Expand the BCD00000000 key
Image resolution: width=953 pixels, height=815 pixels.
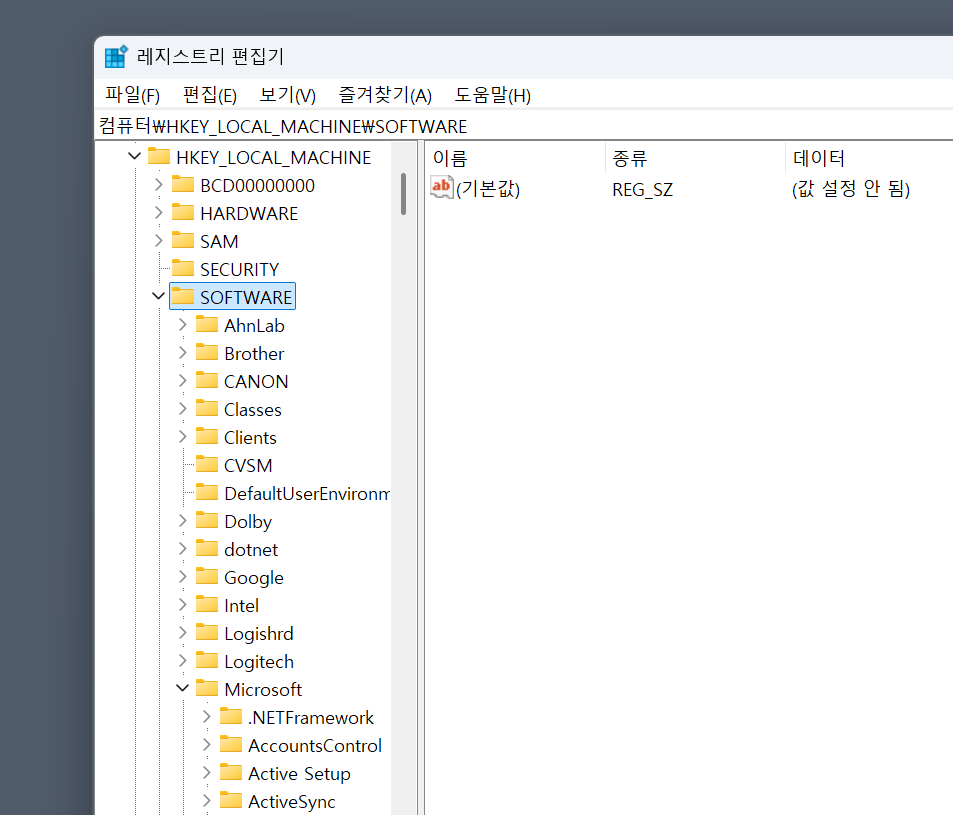pyautogui.click(x=159, y=185)
